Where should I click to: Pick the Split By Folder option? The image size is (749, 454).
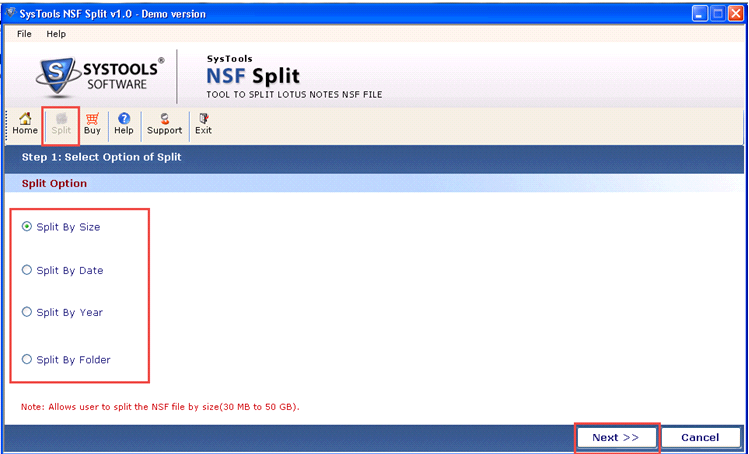tap(66, 360)
